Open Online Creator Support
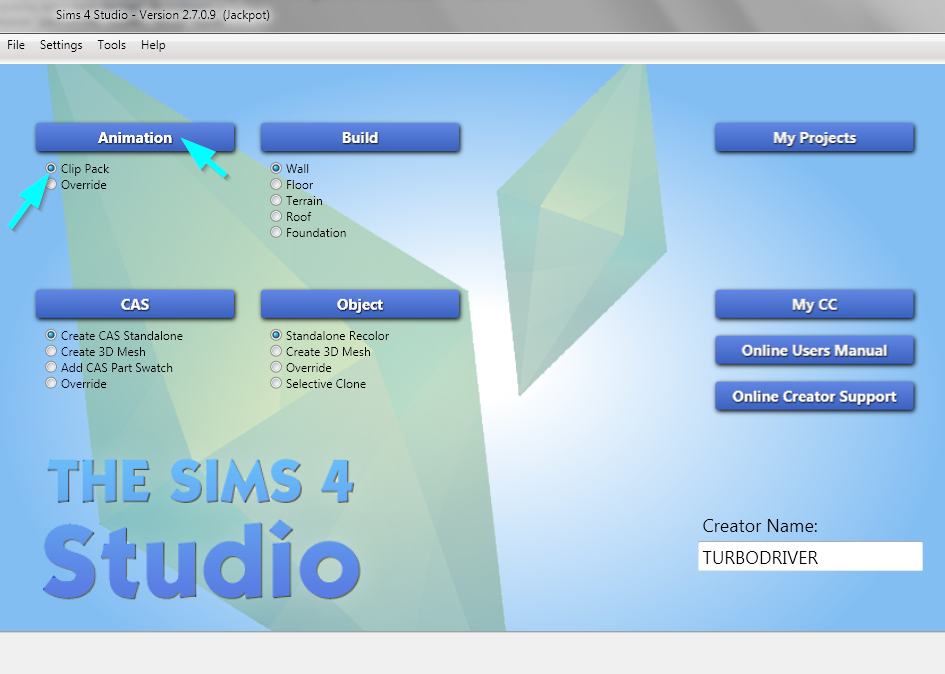This screenshot has width=945, height=674. (814, 396)
